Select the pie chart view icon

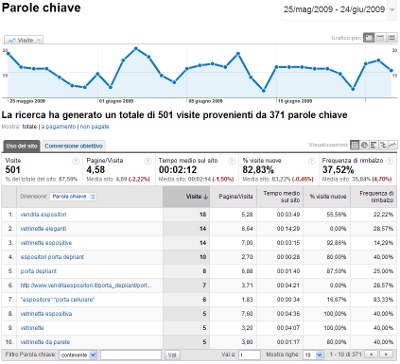coord(364,145)
